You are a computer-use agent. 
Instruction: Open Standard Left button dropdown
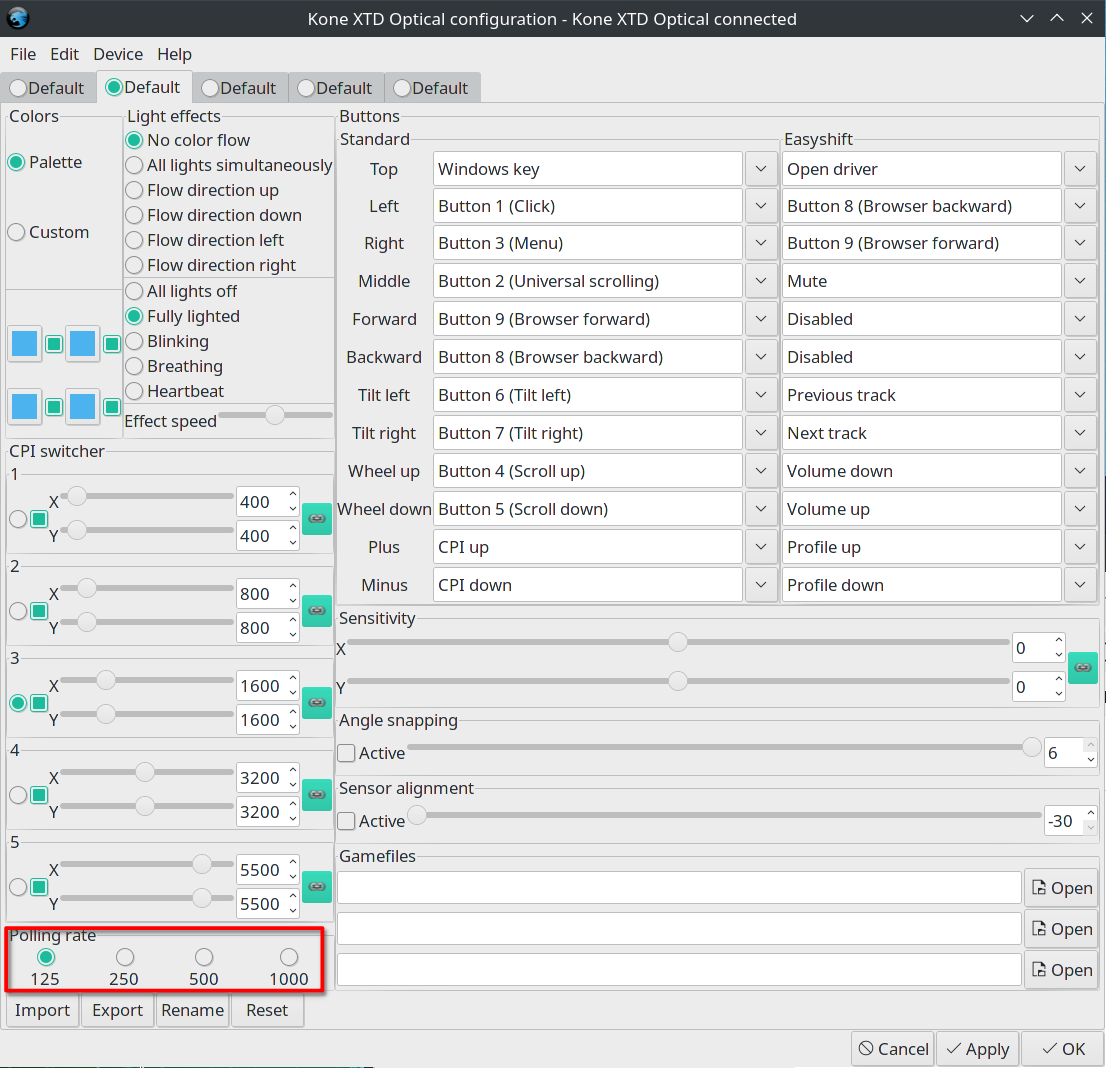pyautogui.click(x=761, y=206)
